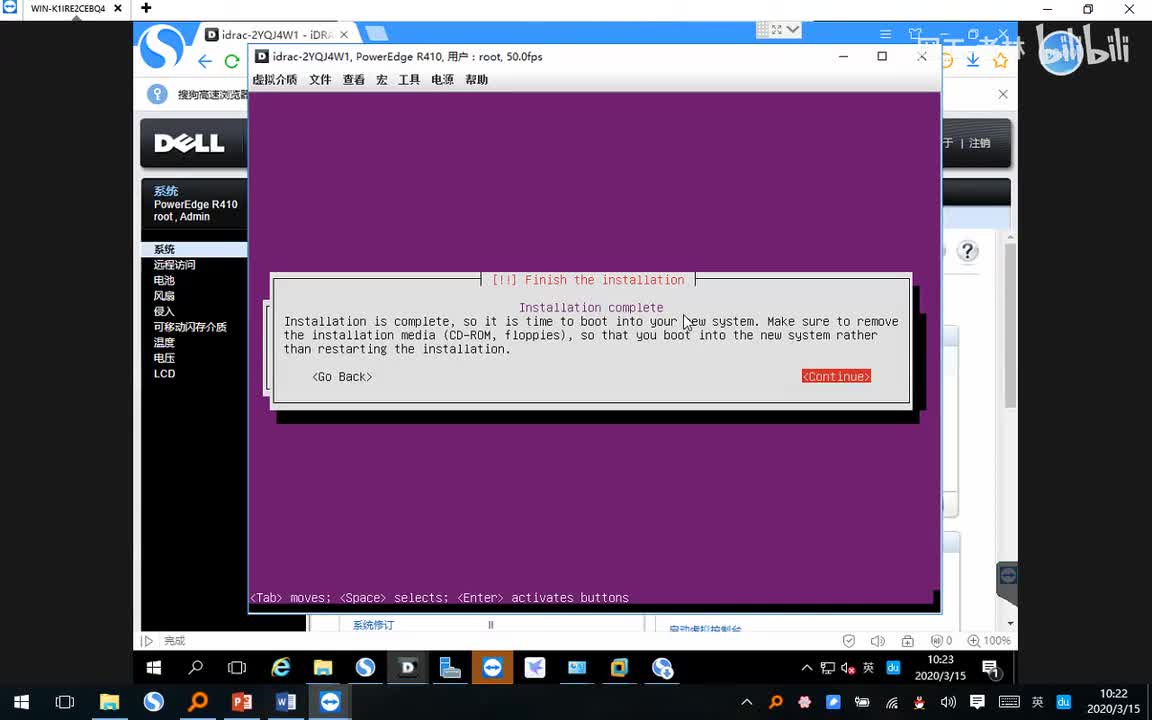
Task: Open Internet Explorer on remote taskbar
Action: coord(281,667)
